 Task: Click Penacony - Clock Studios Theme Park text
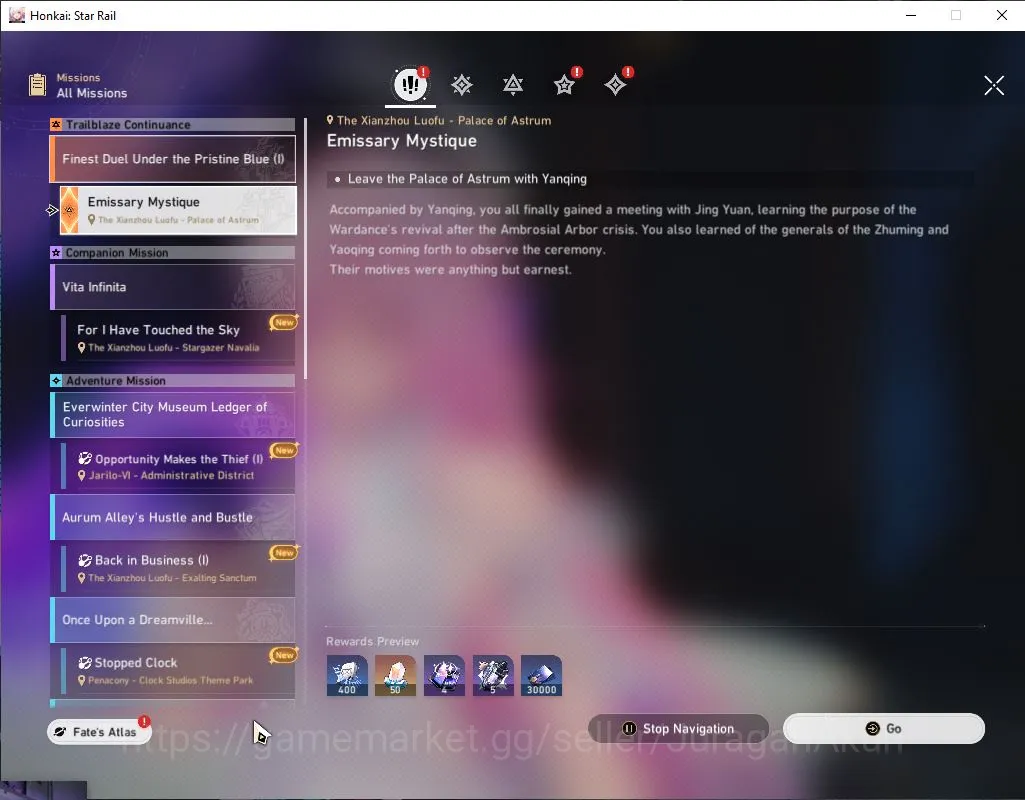point(170,680)
